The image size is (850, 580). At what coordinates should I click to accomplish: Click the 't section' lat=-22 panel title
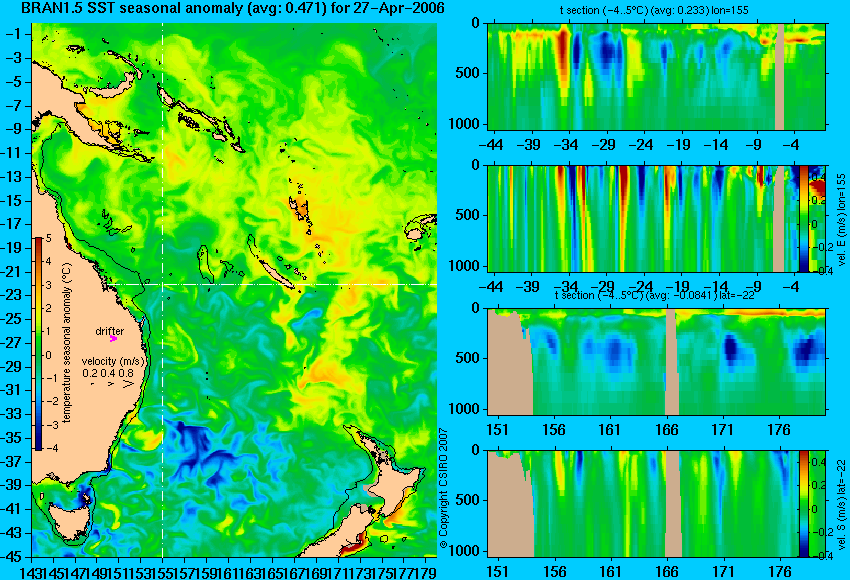point(654,295)
